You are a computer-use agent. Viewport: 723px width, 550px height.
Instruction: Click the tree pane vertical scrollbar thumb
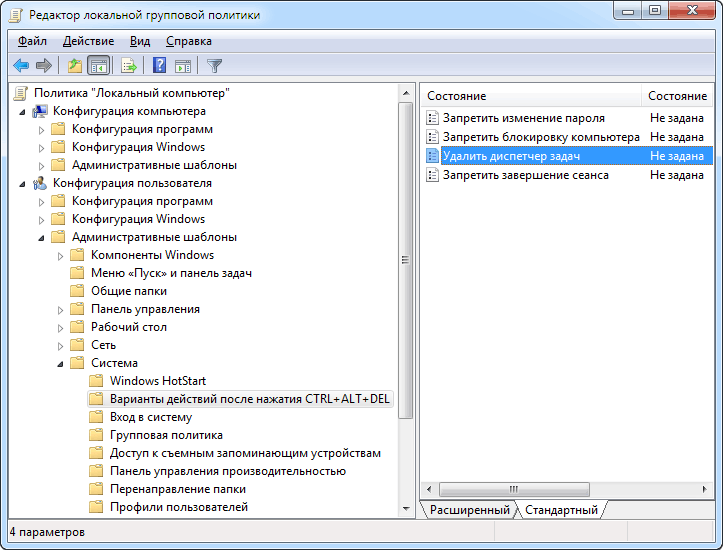(405, 260)
